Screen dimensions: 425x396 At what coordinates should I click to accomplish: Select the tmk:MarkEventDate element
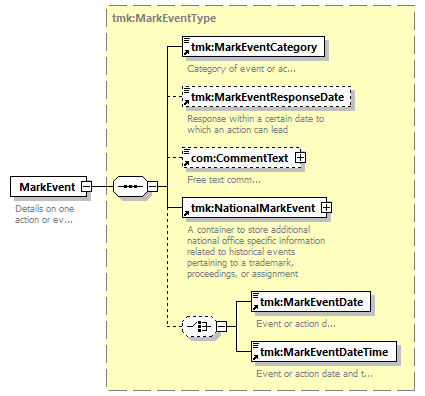pos(311,302)
